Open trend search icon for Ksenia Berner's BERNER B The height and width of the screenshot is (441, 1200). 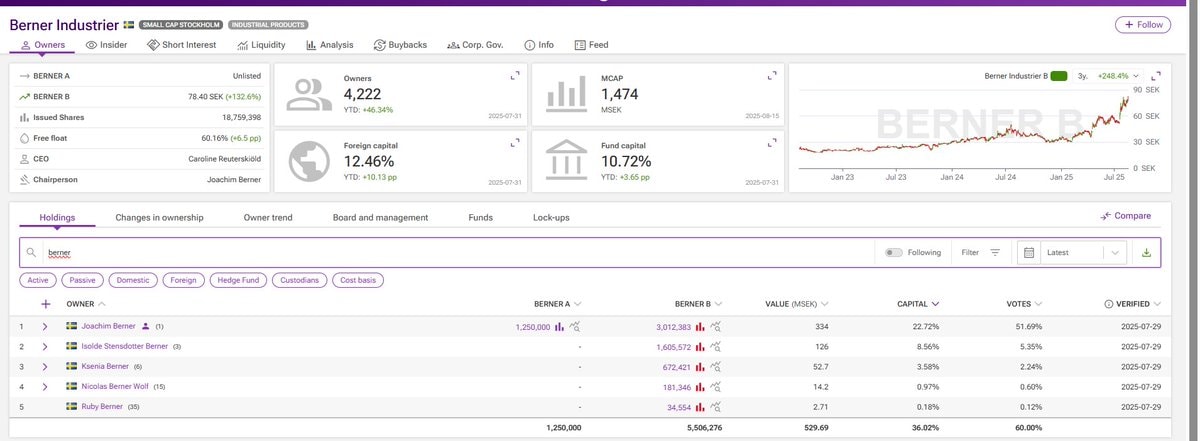[716, 366]
